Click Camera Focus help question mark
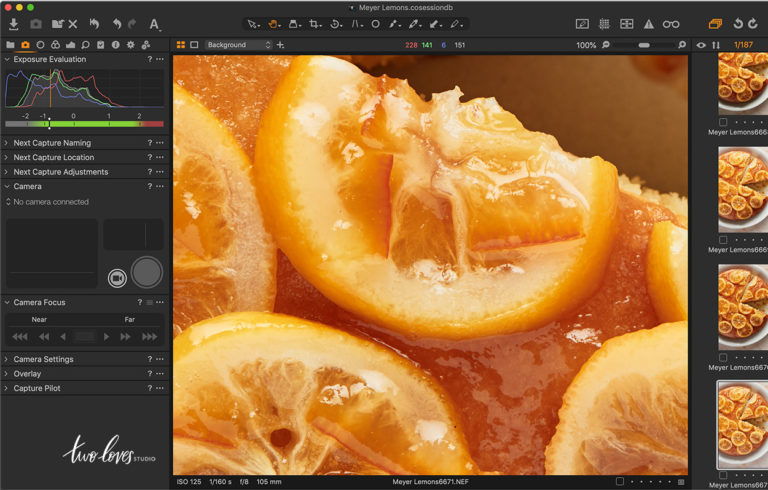Screen dimensions: 768x490 click(140, 302)
